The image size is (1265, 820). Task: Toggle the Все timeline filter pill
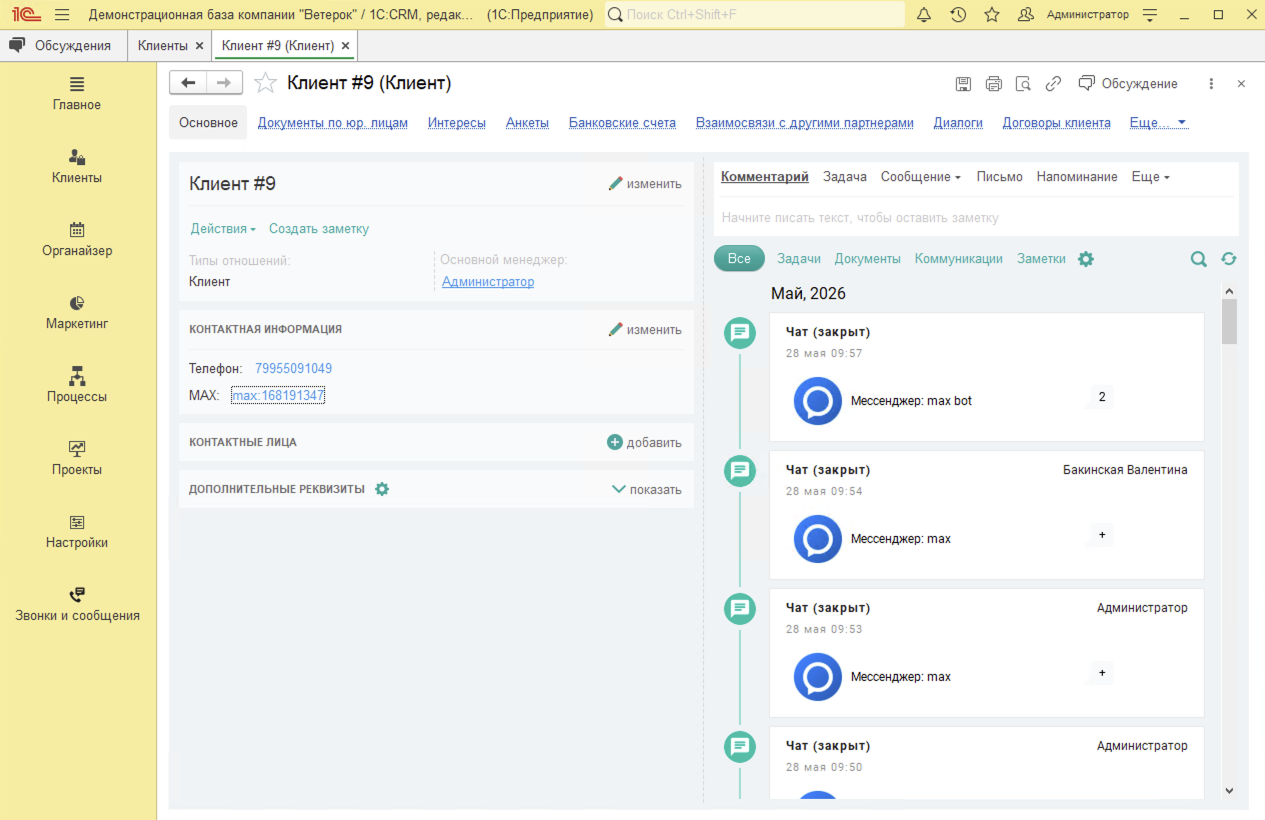coord(739,258)
